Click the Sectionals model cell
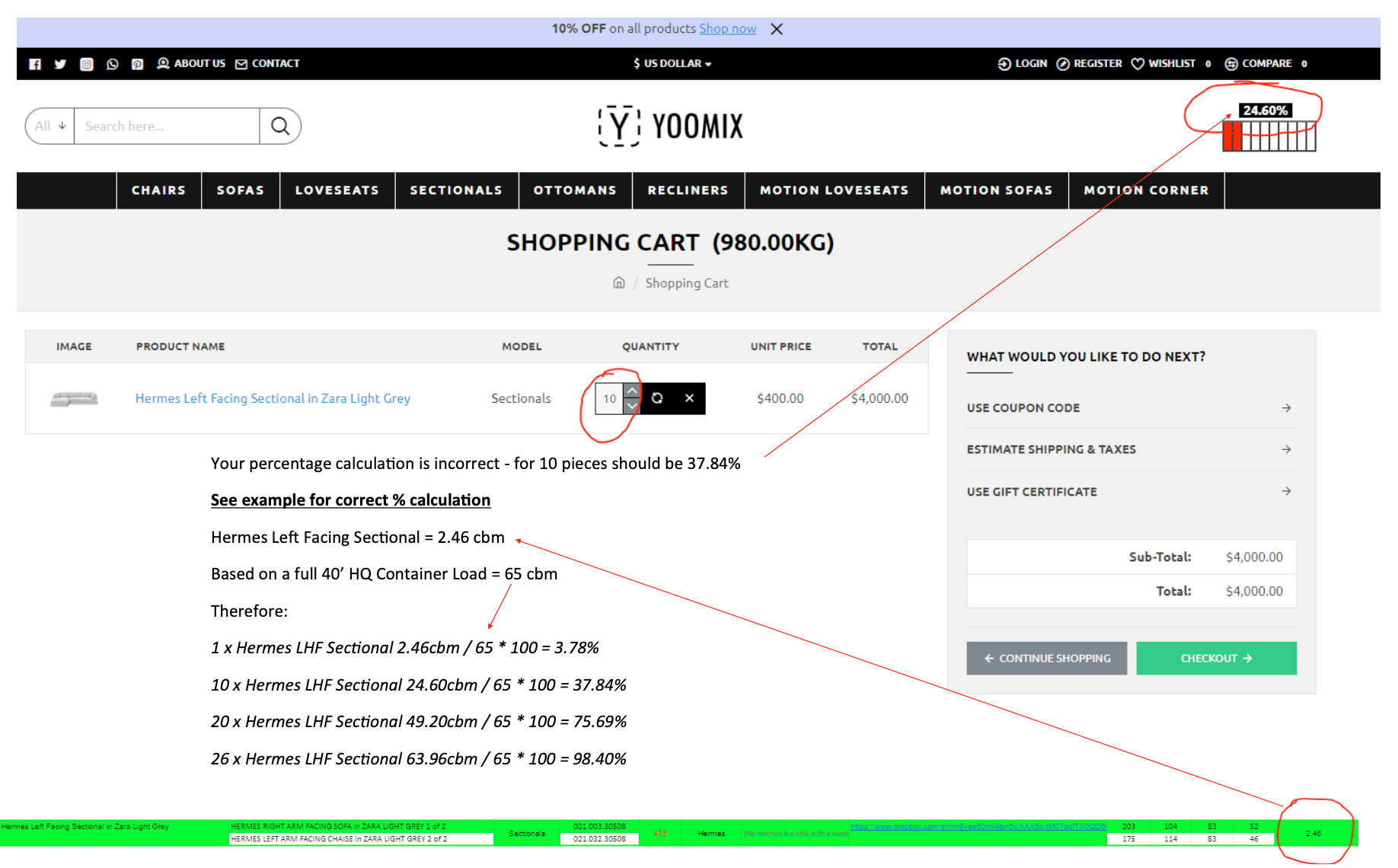The width and height of the screenshot is (1398, 868). point(521,398)
